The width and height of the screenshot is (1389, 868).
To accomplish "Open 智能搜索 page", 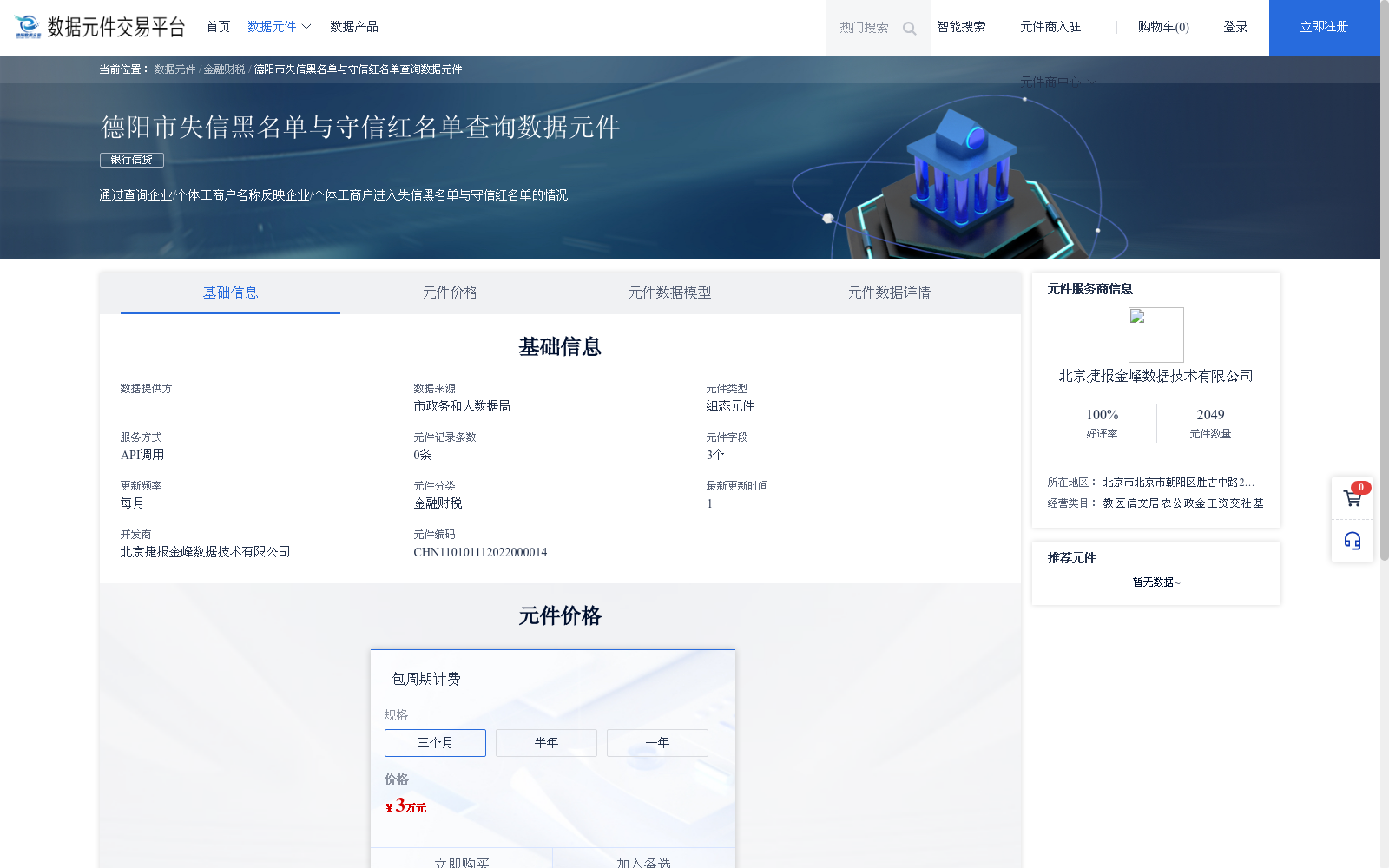I will 961,27.
